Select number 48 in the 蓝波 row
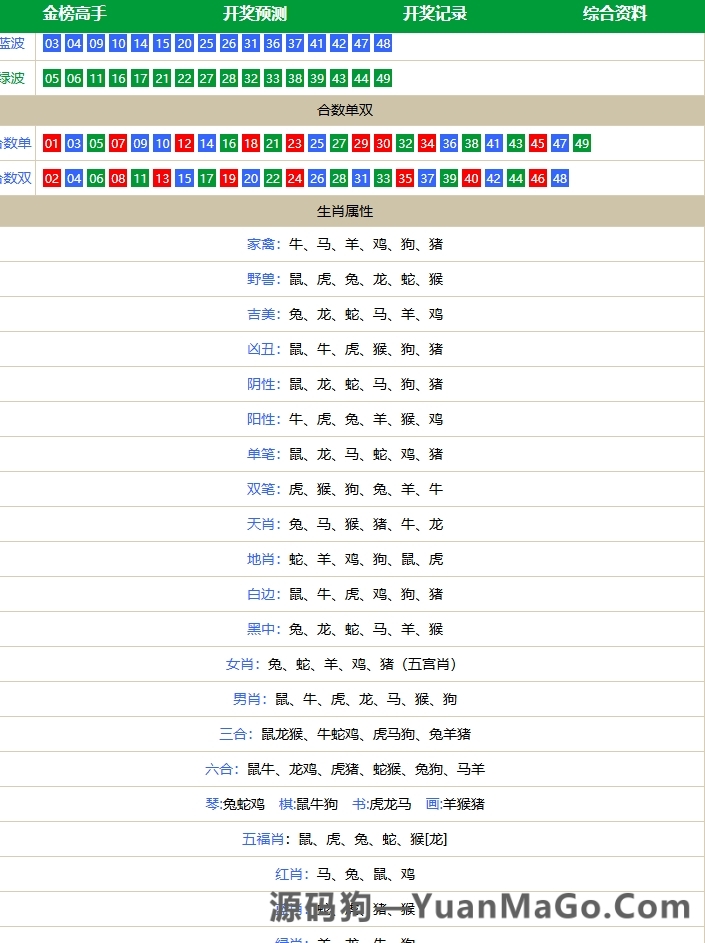Viewport: 705px width, 943px height. [x=383, y=44]
